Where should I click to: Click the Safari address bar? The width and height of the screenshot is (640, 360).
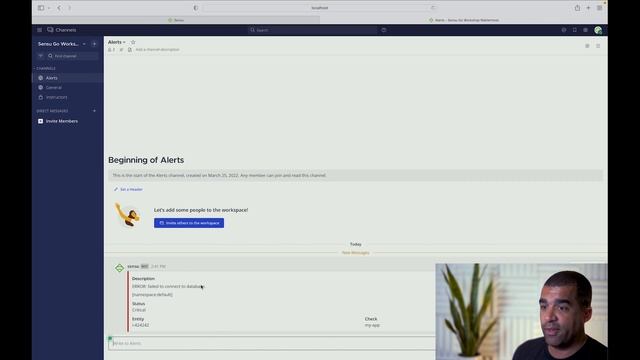pos(320,8)
